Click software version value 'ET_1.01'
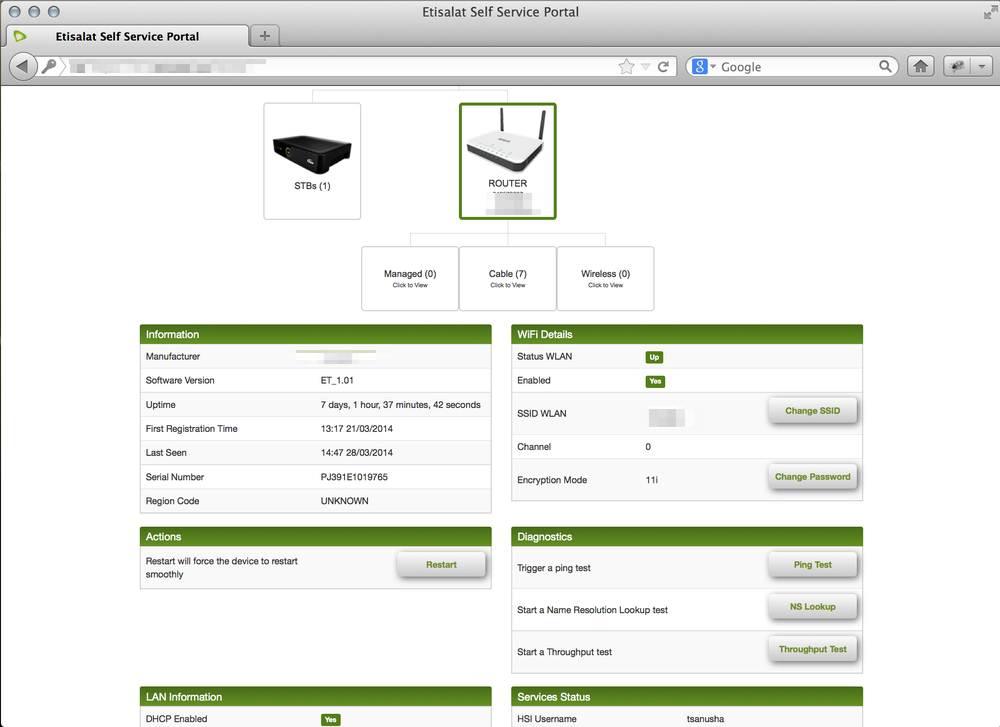This screenshot has width=1000, height=727. [x=337, y=381]
